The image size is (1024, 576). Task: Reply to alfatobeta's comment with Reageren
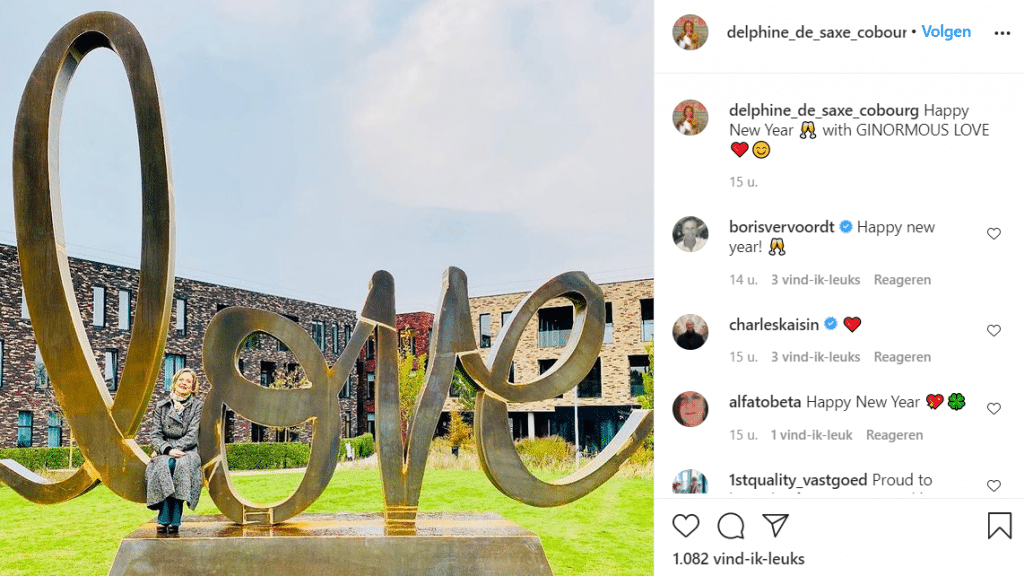[x=894, y=434]
